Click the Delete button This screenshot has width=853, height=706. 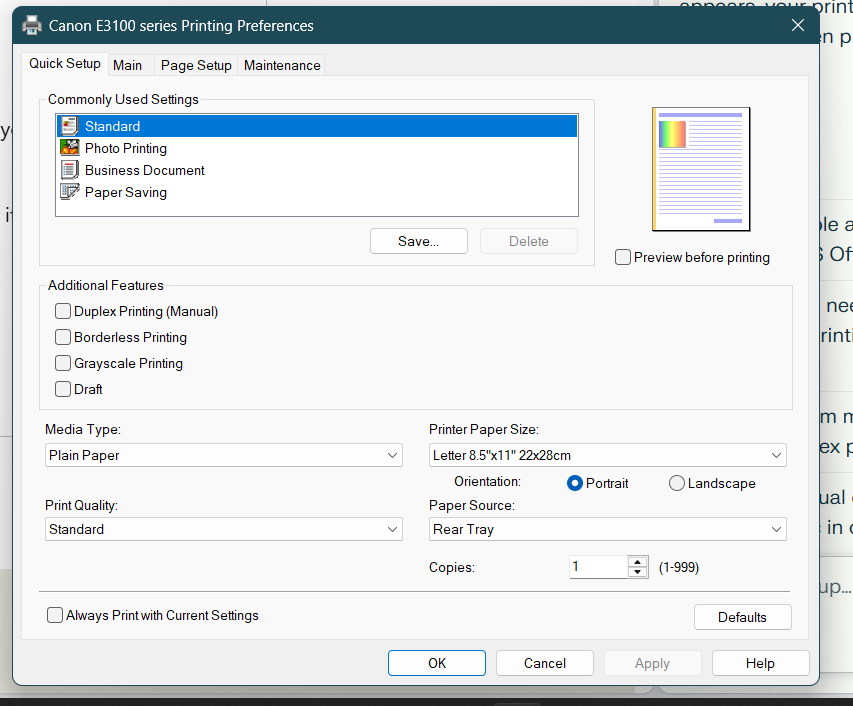(x=528, y=241)
